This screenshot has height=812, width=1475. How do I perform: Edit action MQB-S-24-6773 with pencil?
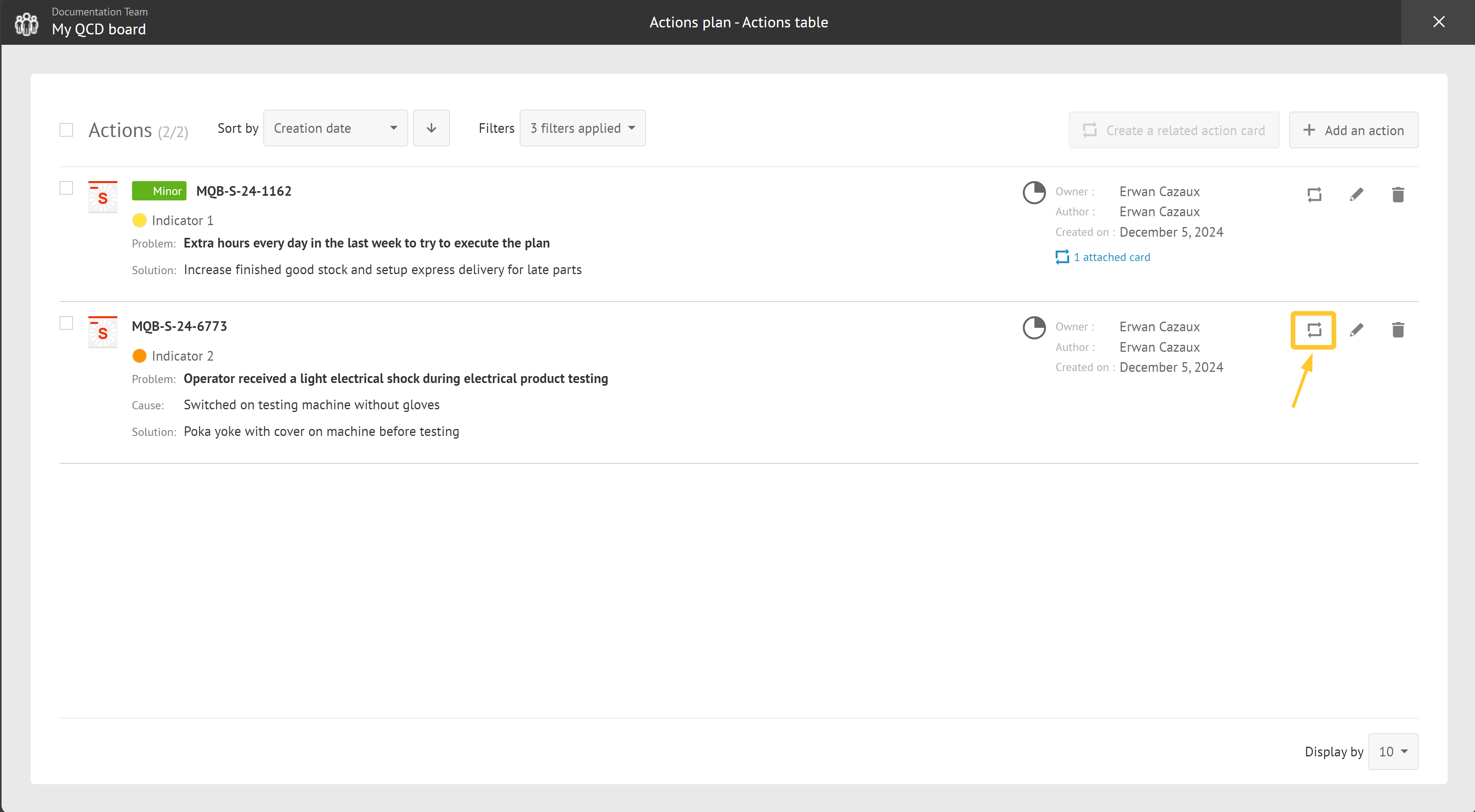click(x=1356, y=330)
